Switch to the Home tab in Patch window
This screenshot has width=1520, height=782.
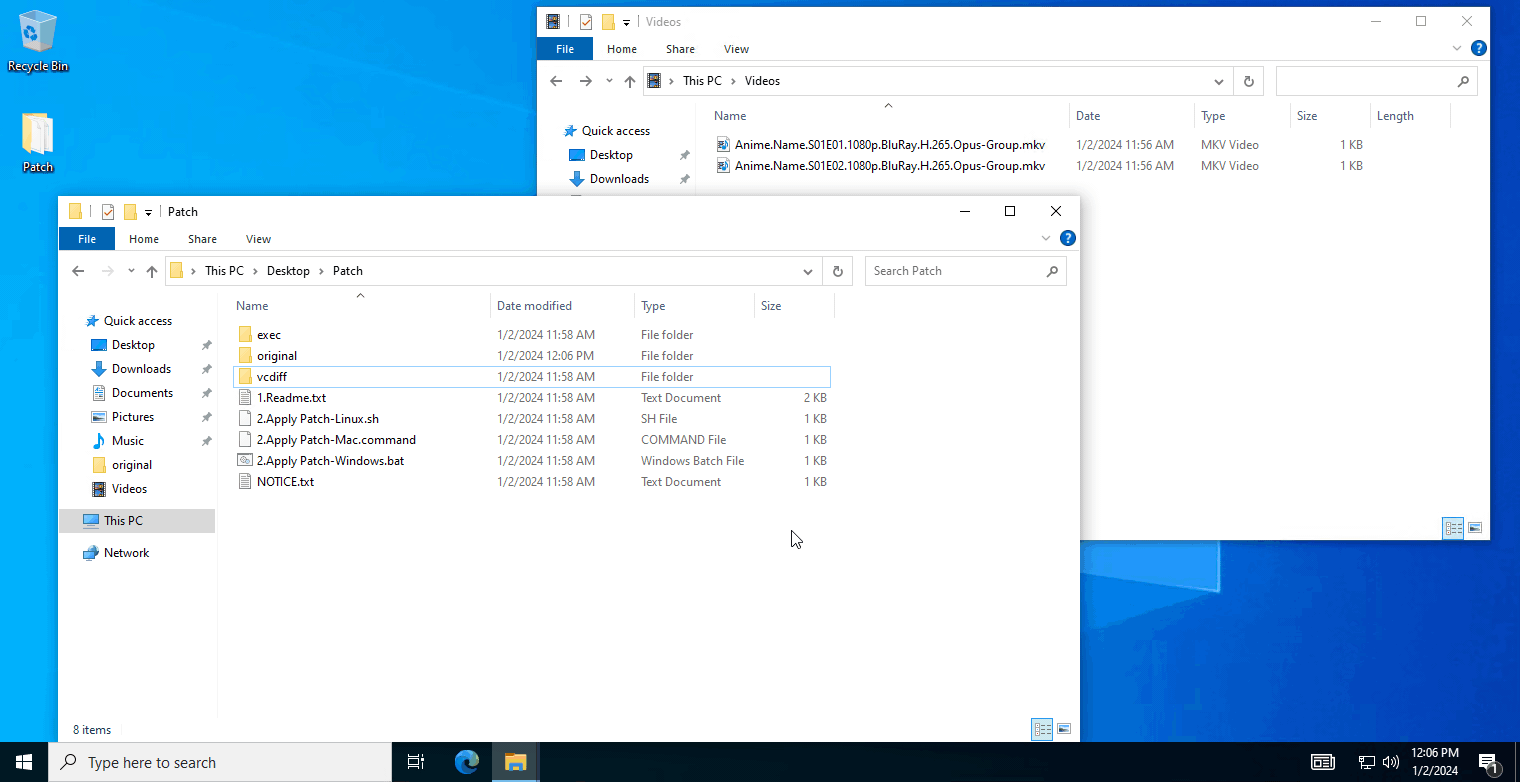point(144,239)
